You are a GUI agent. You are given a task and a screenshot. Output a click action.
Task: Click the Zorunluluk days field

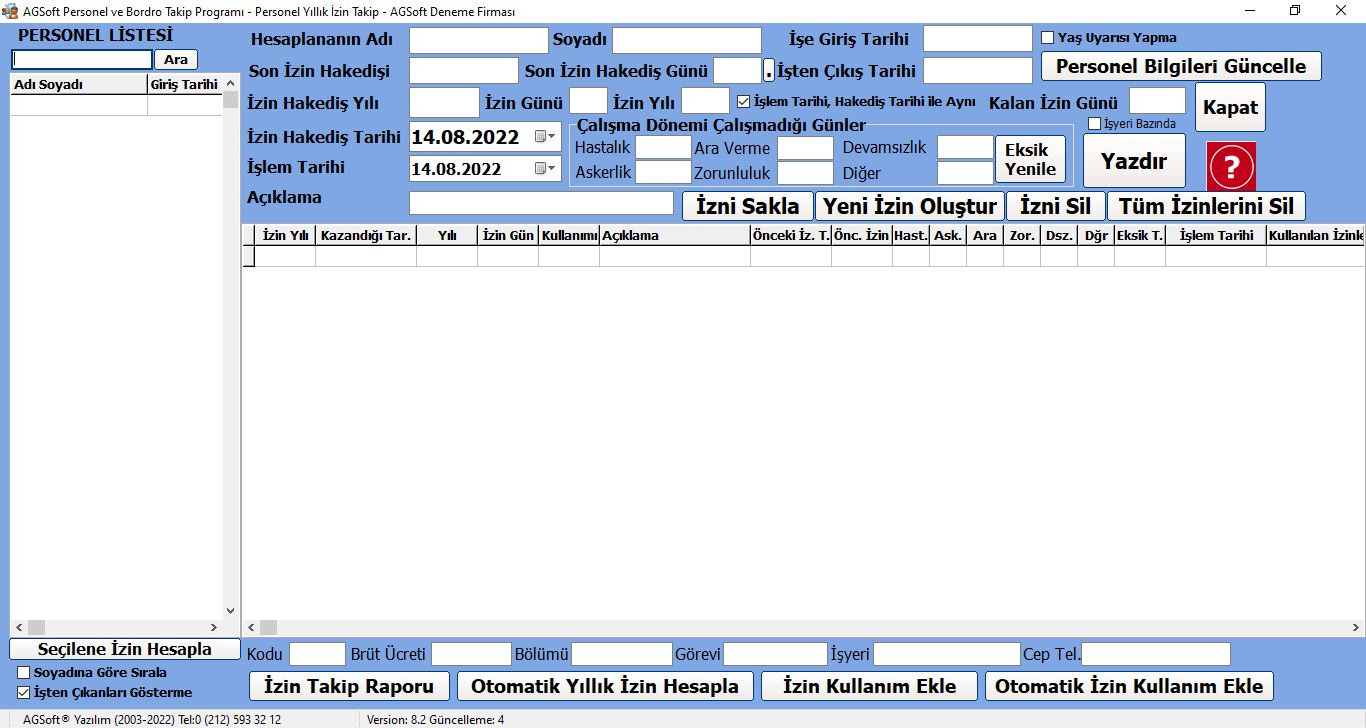[x=805, y=173]
